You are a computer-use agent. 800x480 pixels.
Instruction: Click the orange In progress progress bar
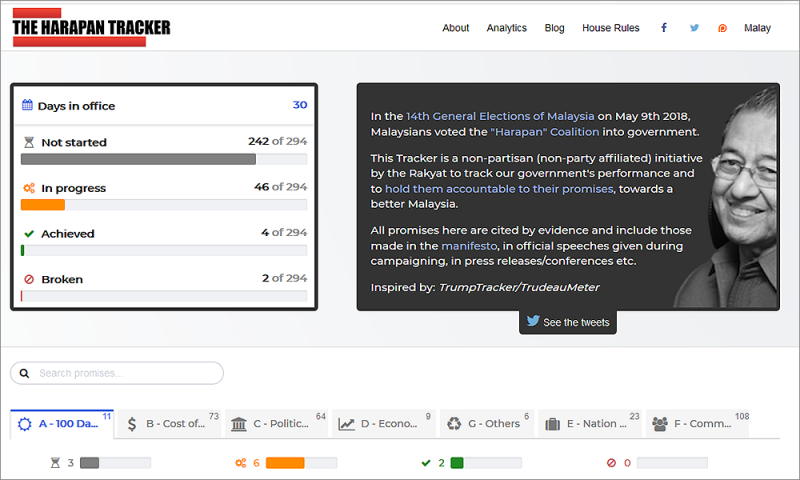43,205
